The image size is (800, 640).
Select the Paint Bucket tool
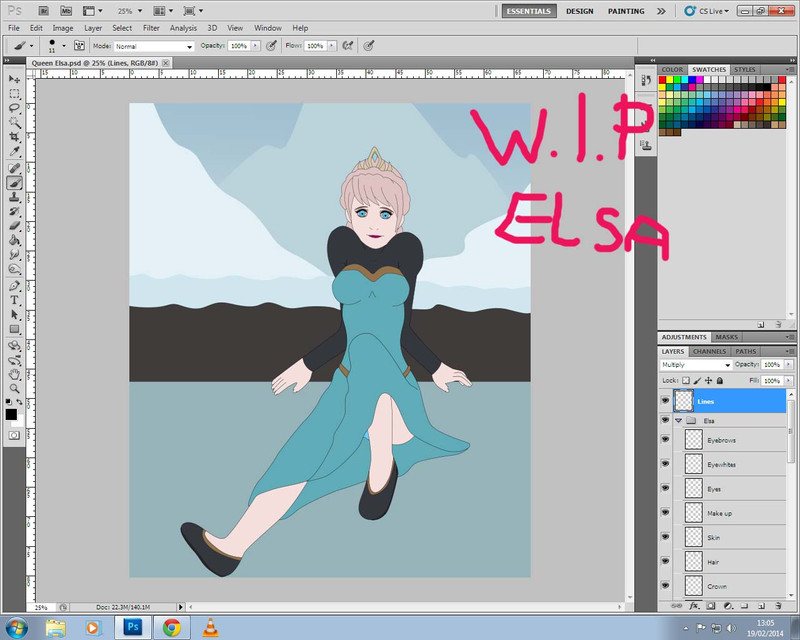pos(14,240)
